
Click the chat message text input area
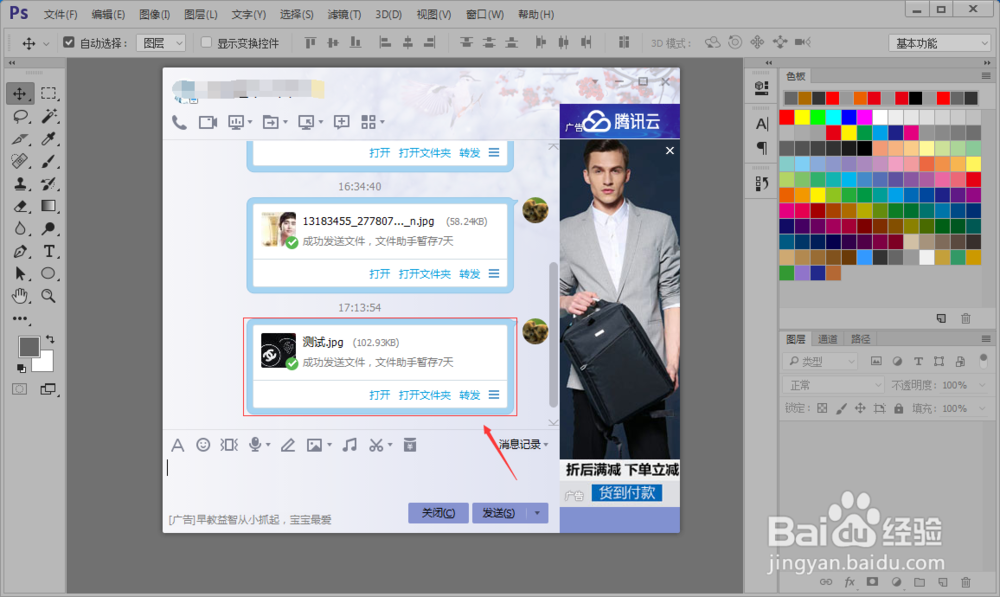point(361,477)
